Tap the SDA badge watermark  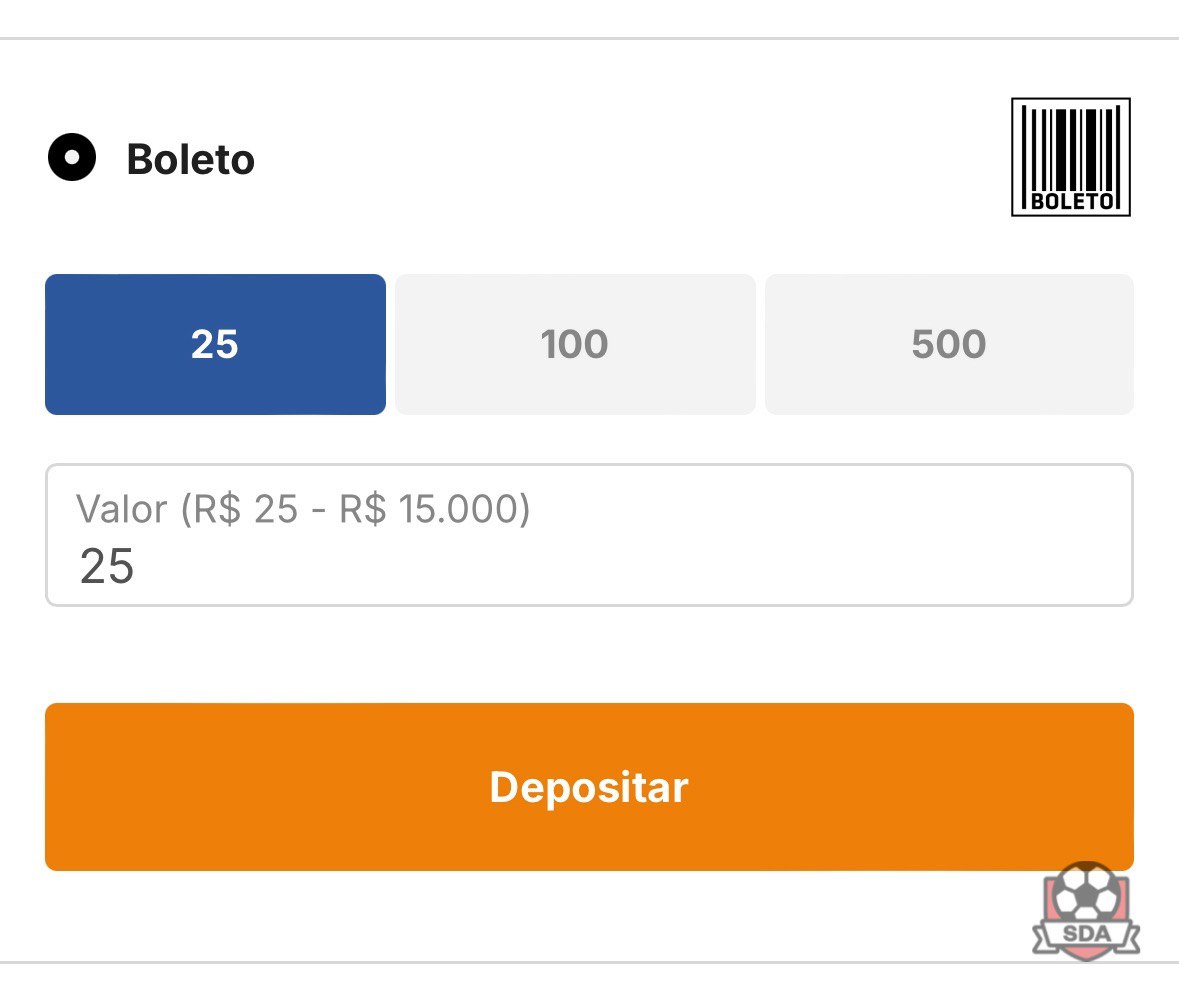pyautogui.click(x=1087, y=911)
